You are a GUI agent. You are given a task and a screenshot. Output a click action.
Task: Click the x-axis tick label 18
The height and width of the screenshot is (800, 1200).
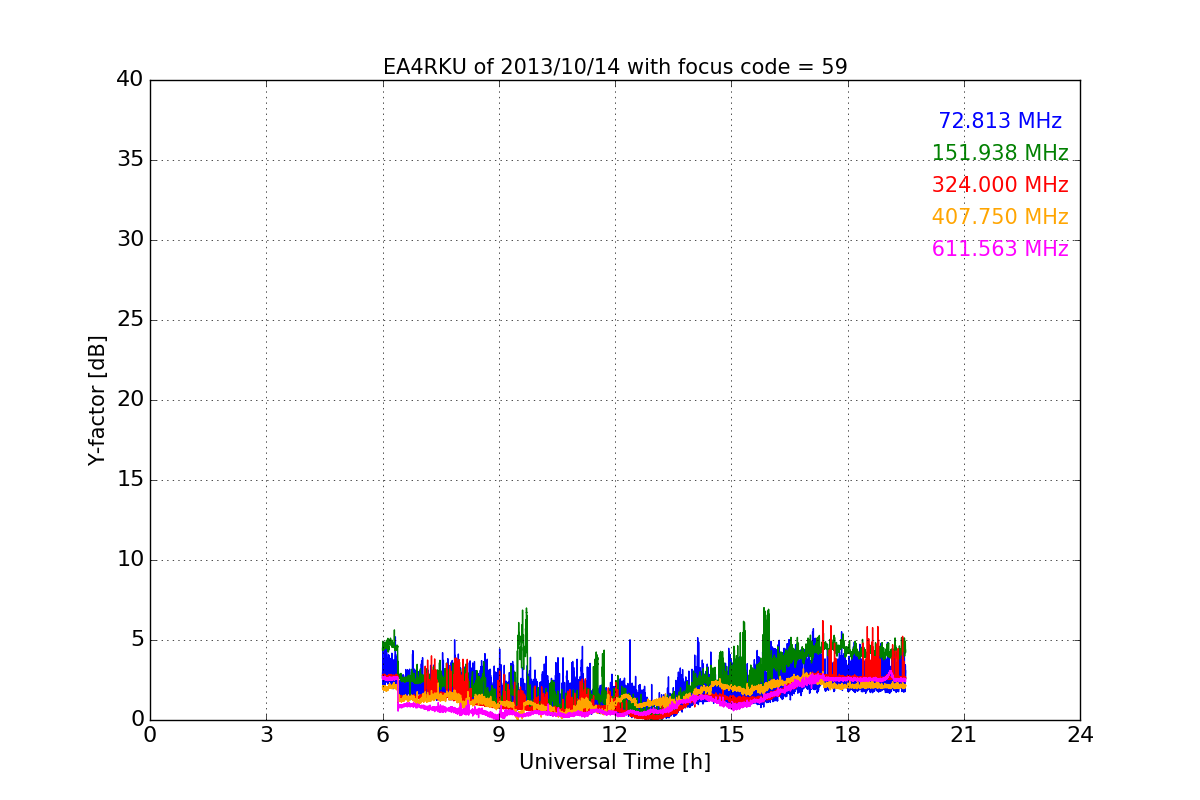pos(848,735)
